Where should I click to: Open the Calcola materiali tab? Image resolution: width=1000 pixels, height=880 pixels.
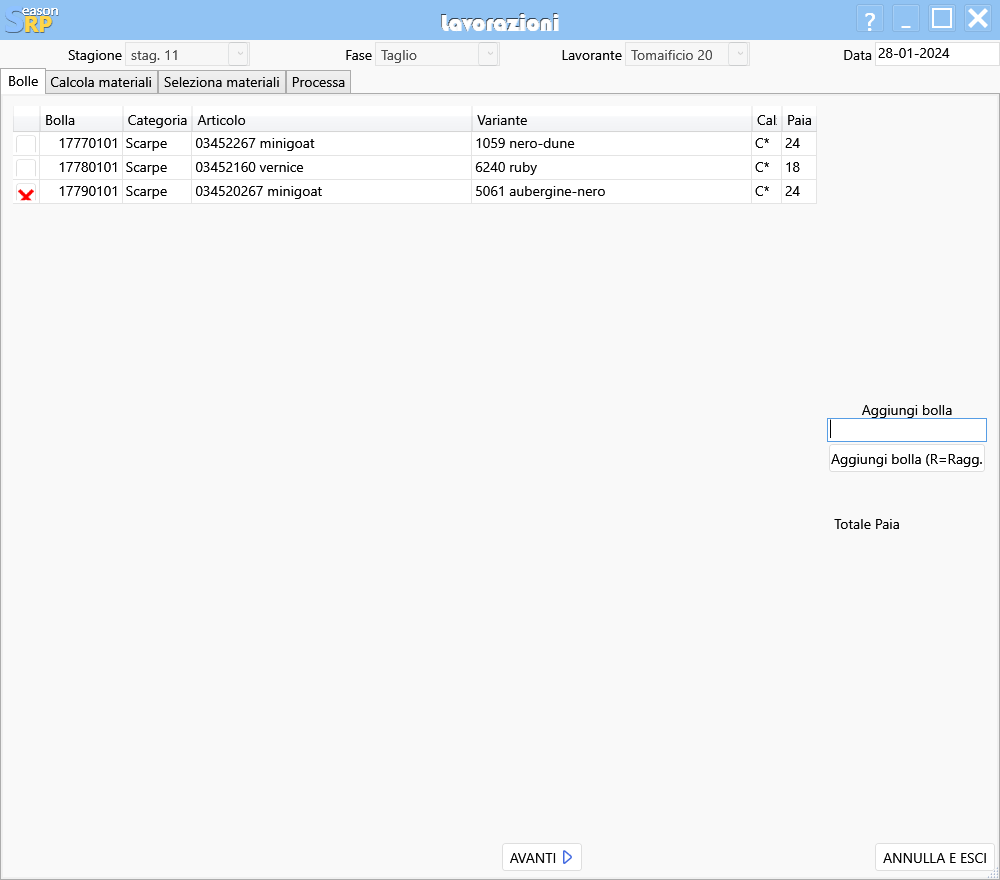pos(101,82)
